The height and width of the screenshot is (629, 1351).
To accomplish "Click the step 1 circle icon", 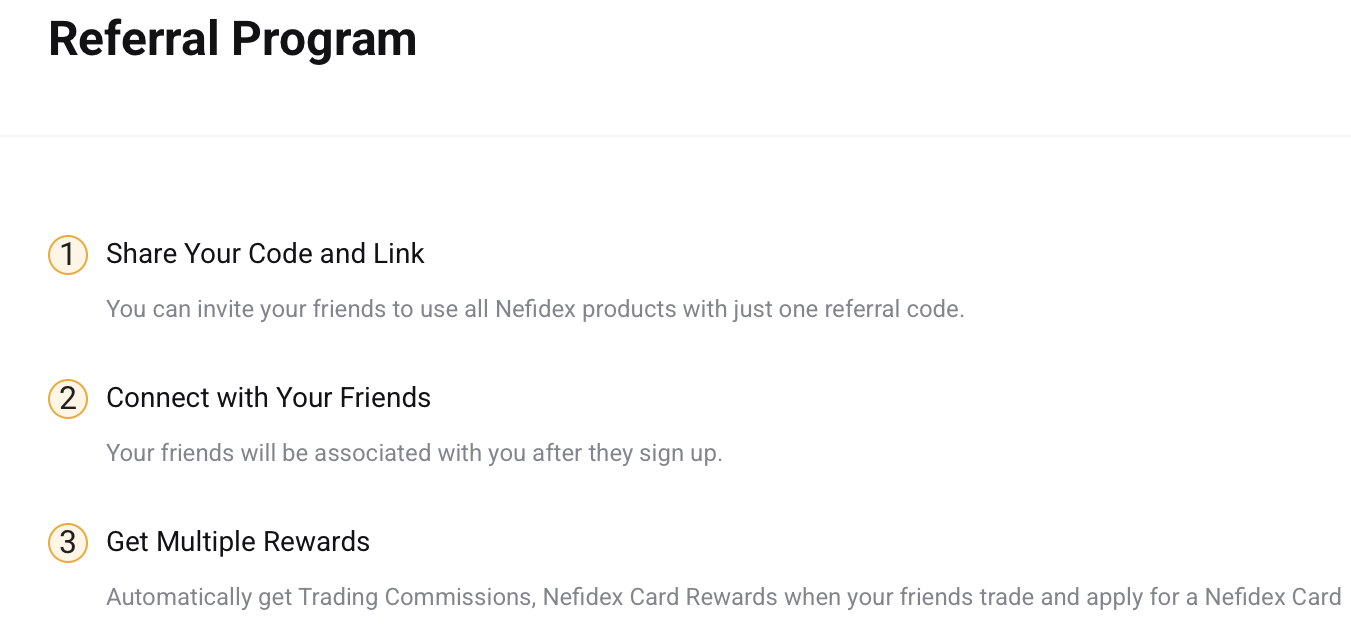I will point(68,254).
